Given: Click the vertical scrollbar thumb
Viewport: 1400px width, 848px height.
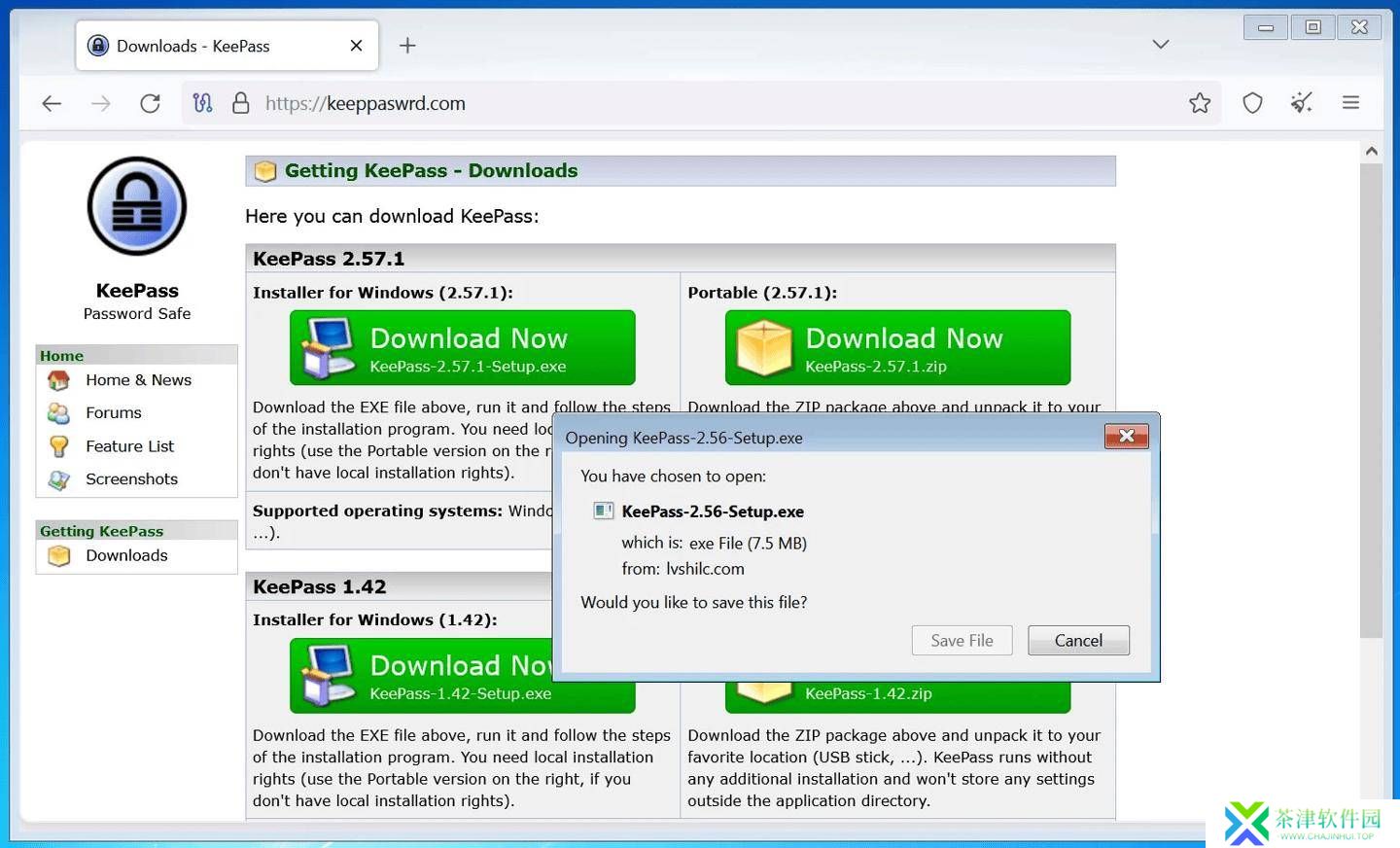Looking at the screenshot, I should [1372, 401].
